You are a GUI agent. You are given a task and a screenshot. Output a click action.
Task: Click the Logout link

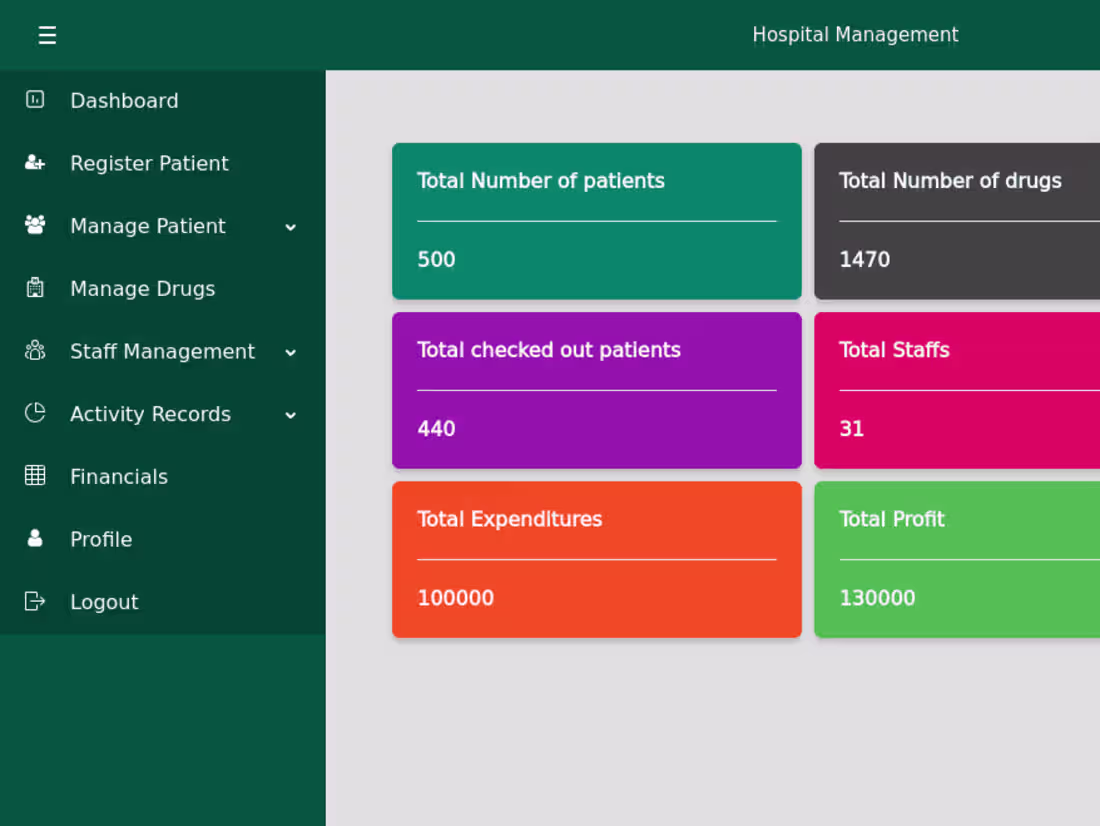104,601
